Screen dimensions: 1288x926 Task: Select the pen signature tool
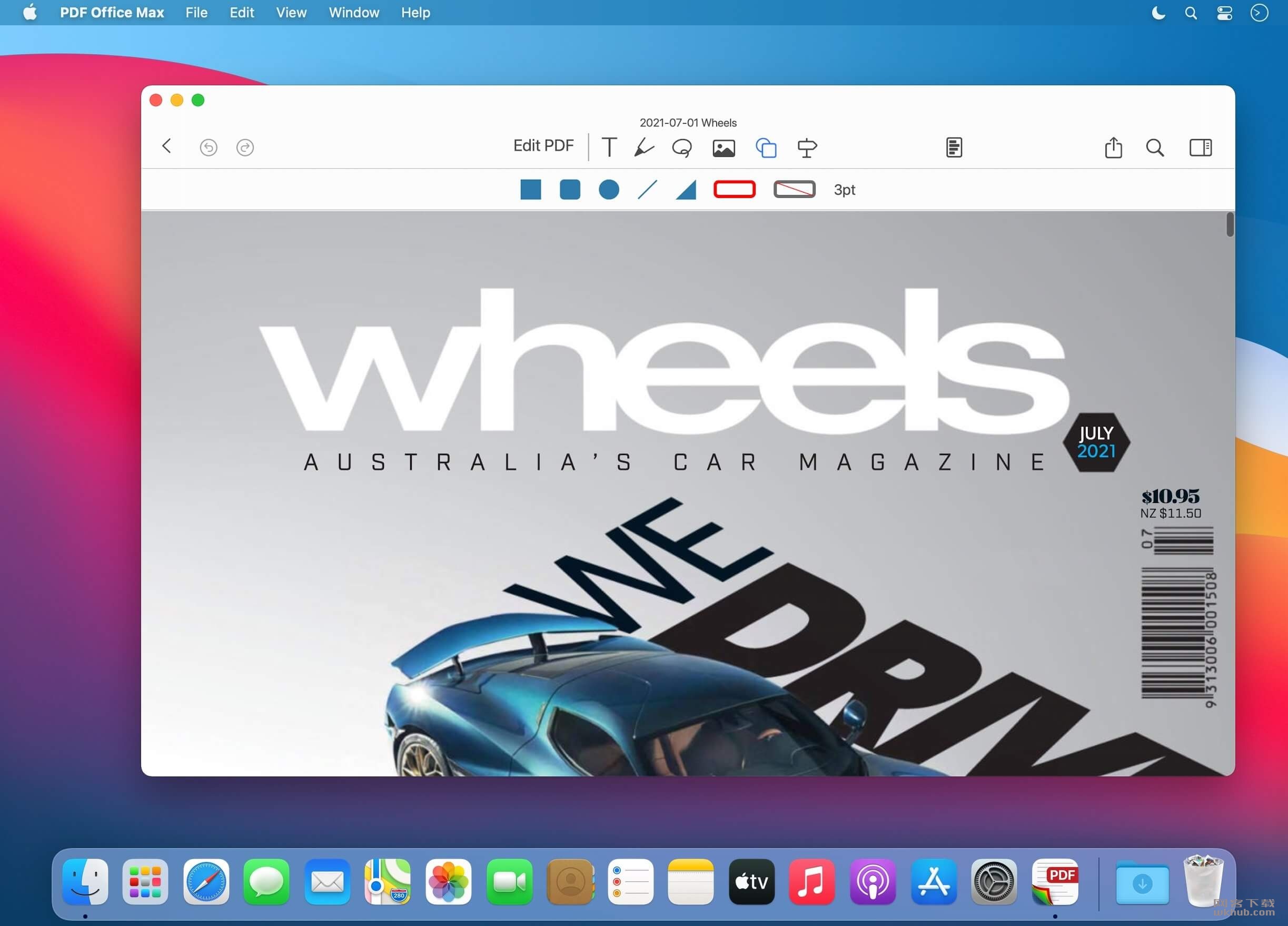pos(643,147)
